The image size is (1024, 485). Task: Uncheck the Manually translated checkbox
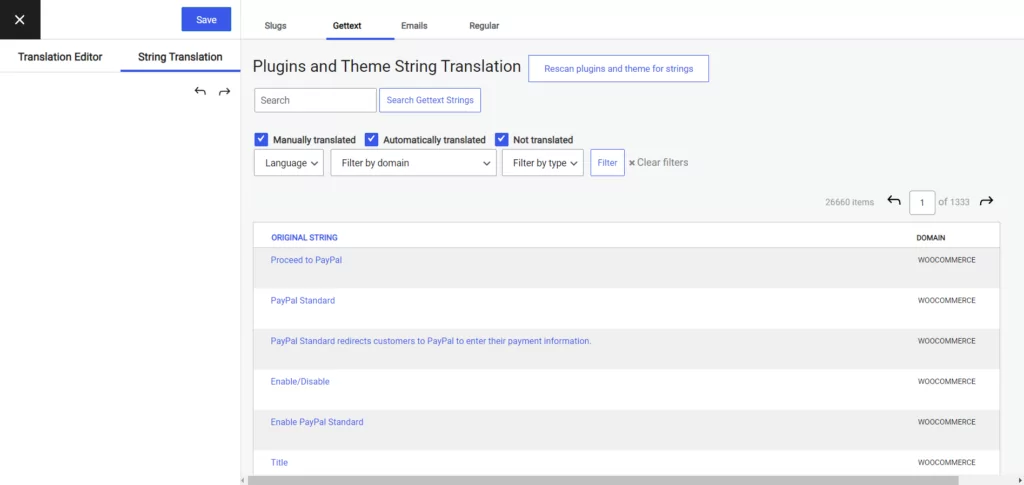coord(261,139)
